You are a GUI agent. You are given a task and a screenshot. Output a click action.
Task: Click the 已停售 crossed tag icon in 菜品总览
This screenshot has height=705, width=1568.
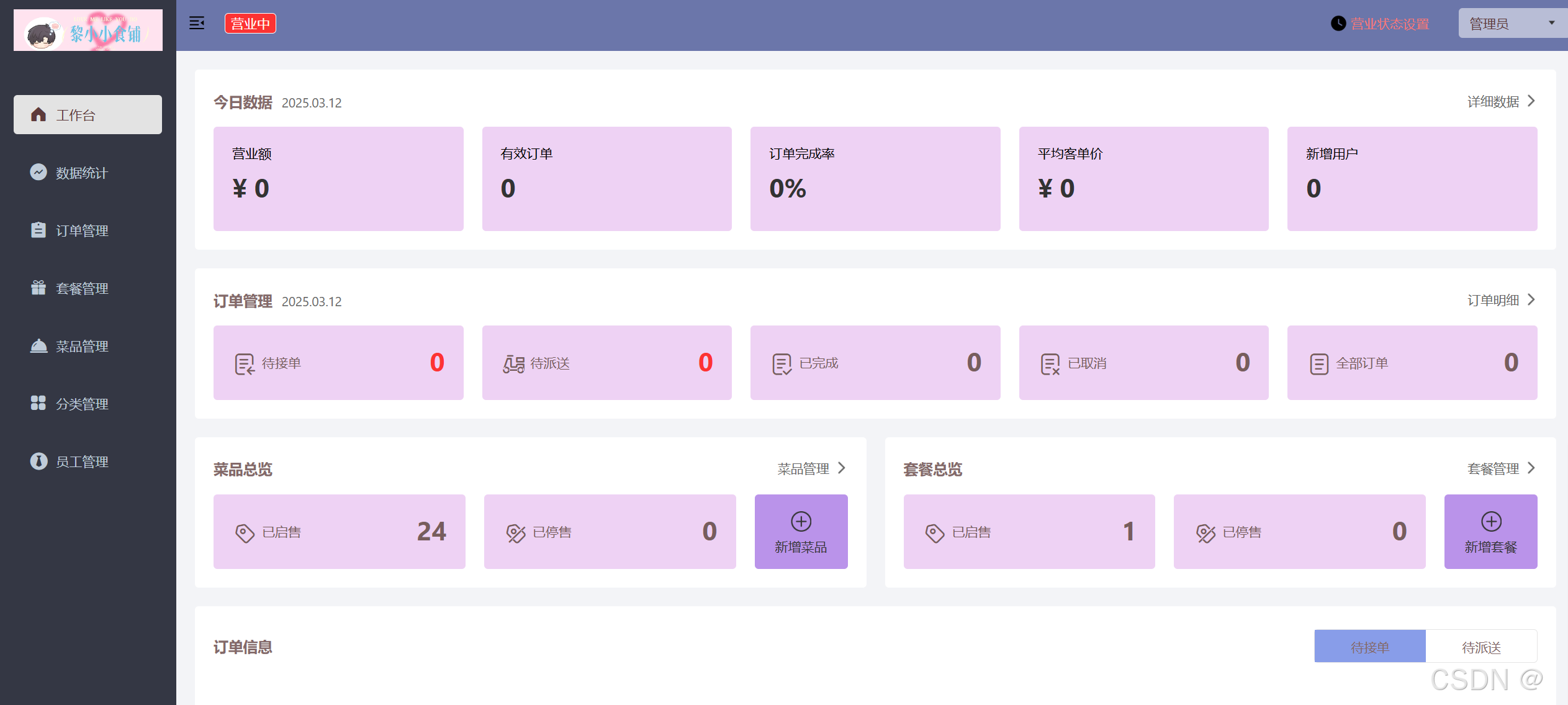515,532
